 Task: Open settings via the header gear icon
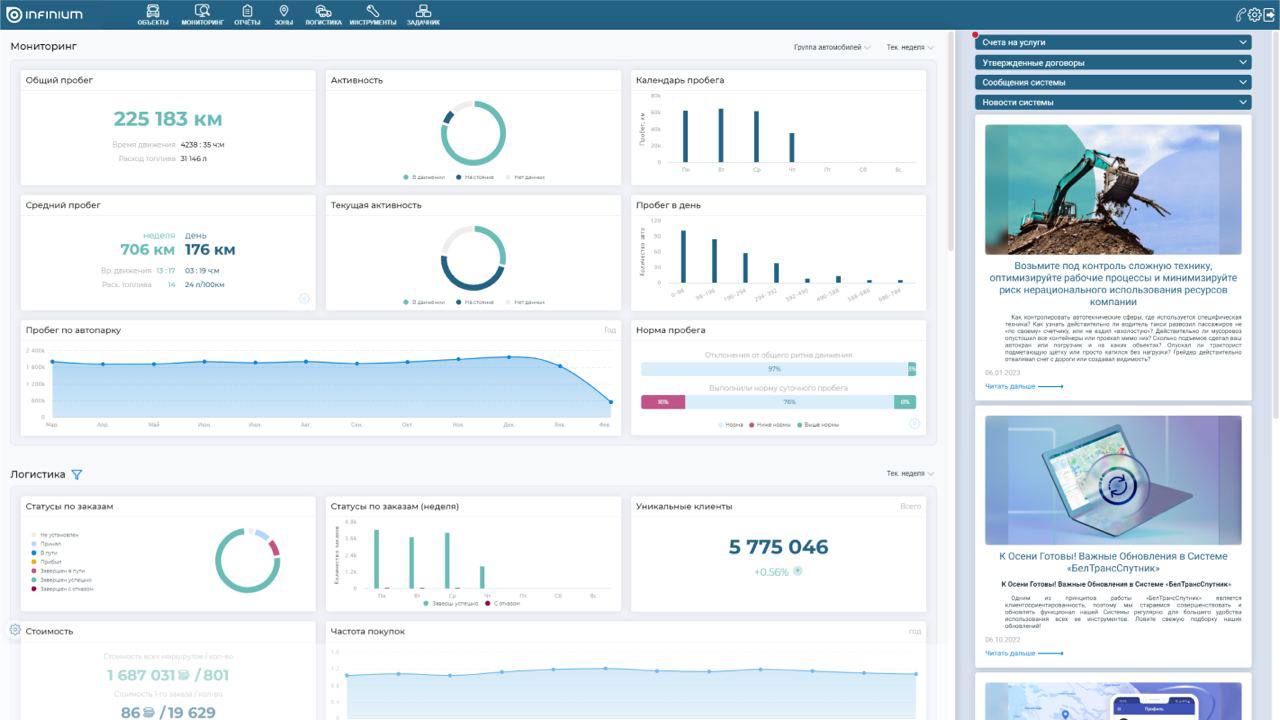click(x=1255, y=15)
